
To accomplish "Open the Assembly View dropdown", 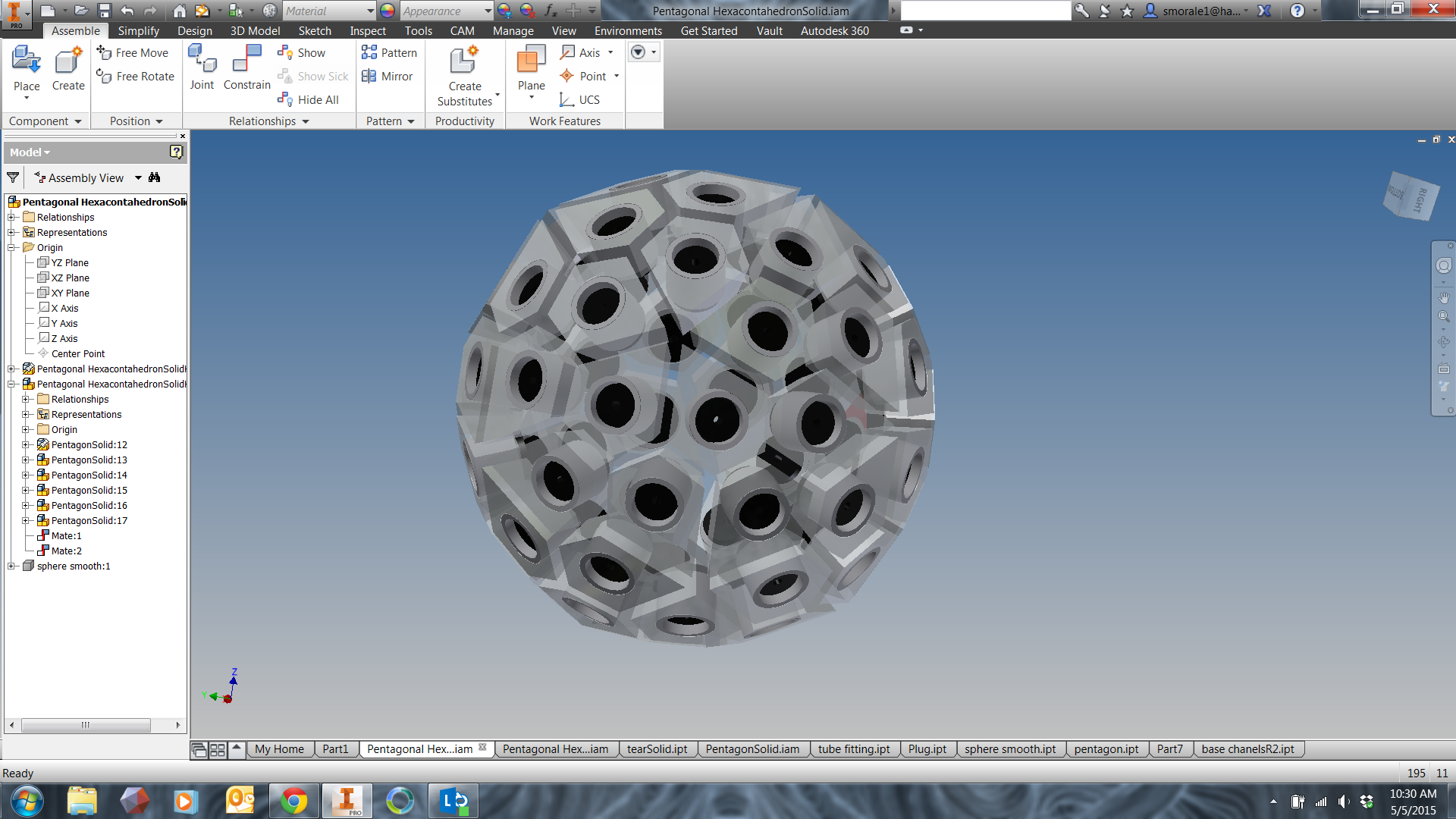I will pos(138,177).
